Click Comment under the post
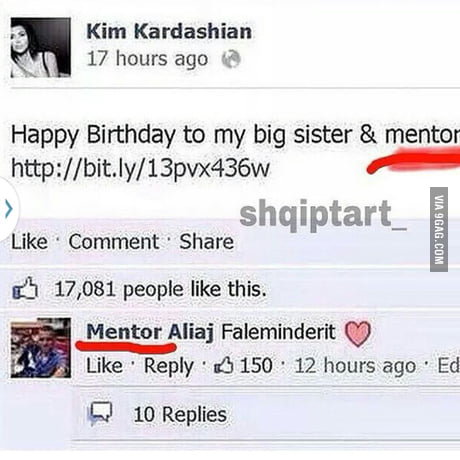Image resolution: width=460 pixels, height=460 pixels. point(114,241)
